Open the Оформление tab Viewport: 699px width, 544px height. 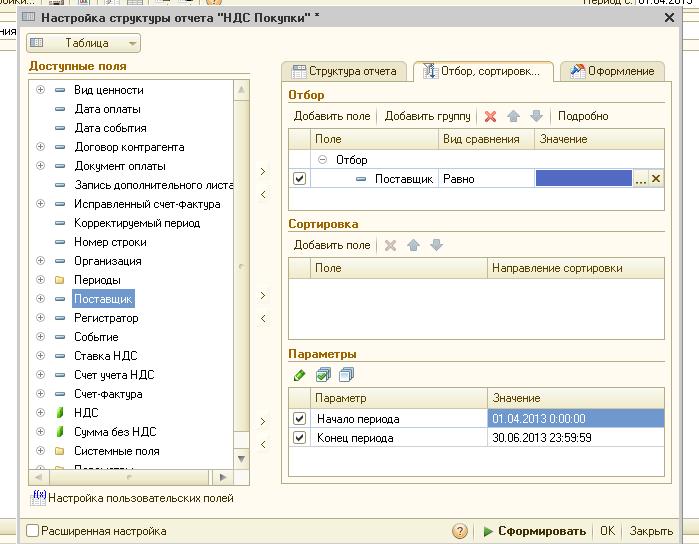pyautogui.click(x=612, y=71)
